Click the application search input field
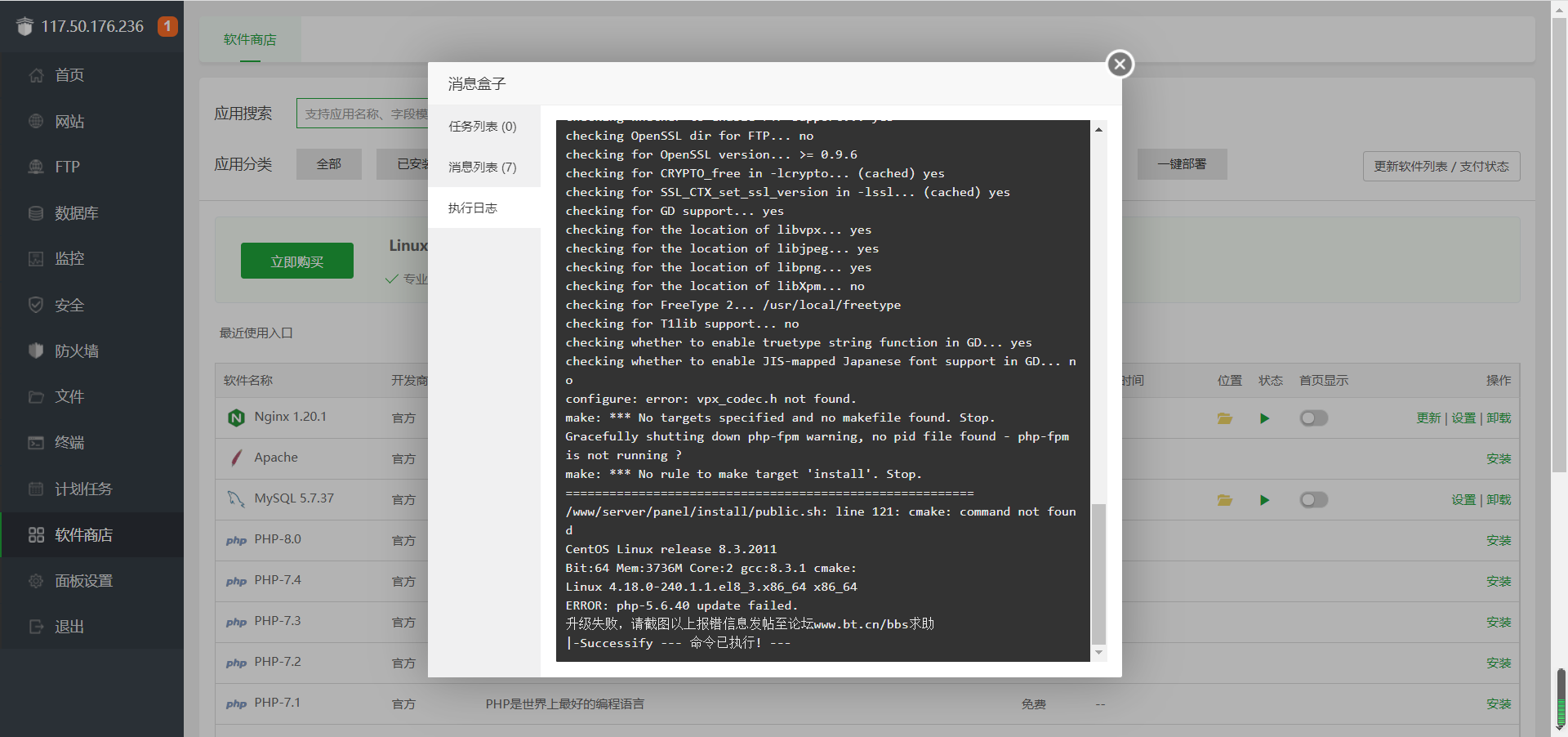The height and width of the screenshot is (737, 1568). click(363, 114)
